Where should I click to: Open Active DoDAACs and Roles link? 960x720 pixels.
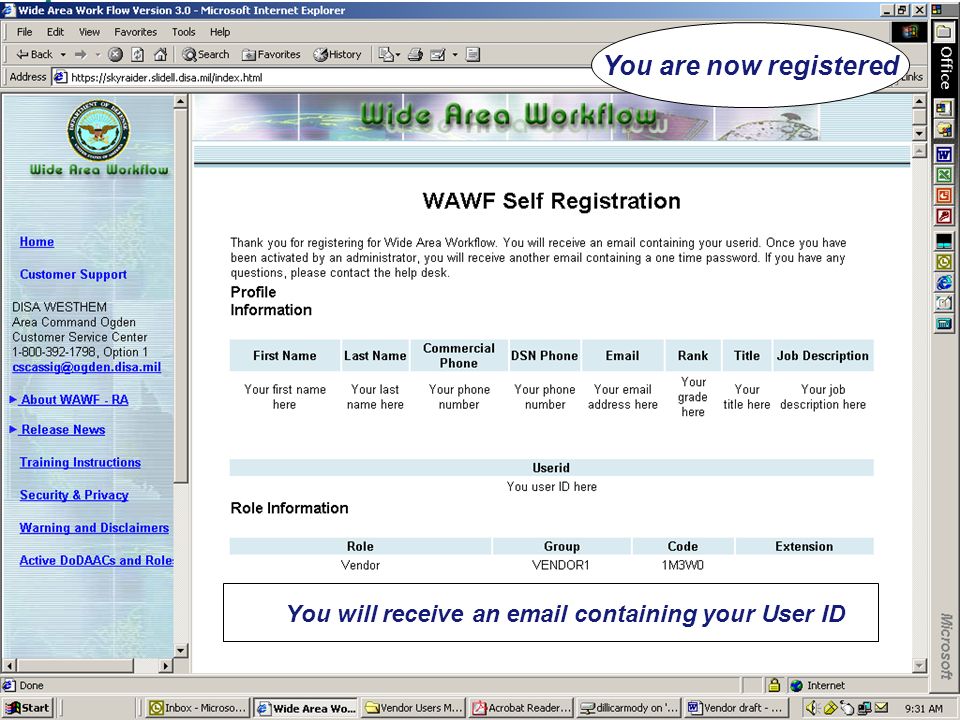[96, 560]
